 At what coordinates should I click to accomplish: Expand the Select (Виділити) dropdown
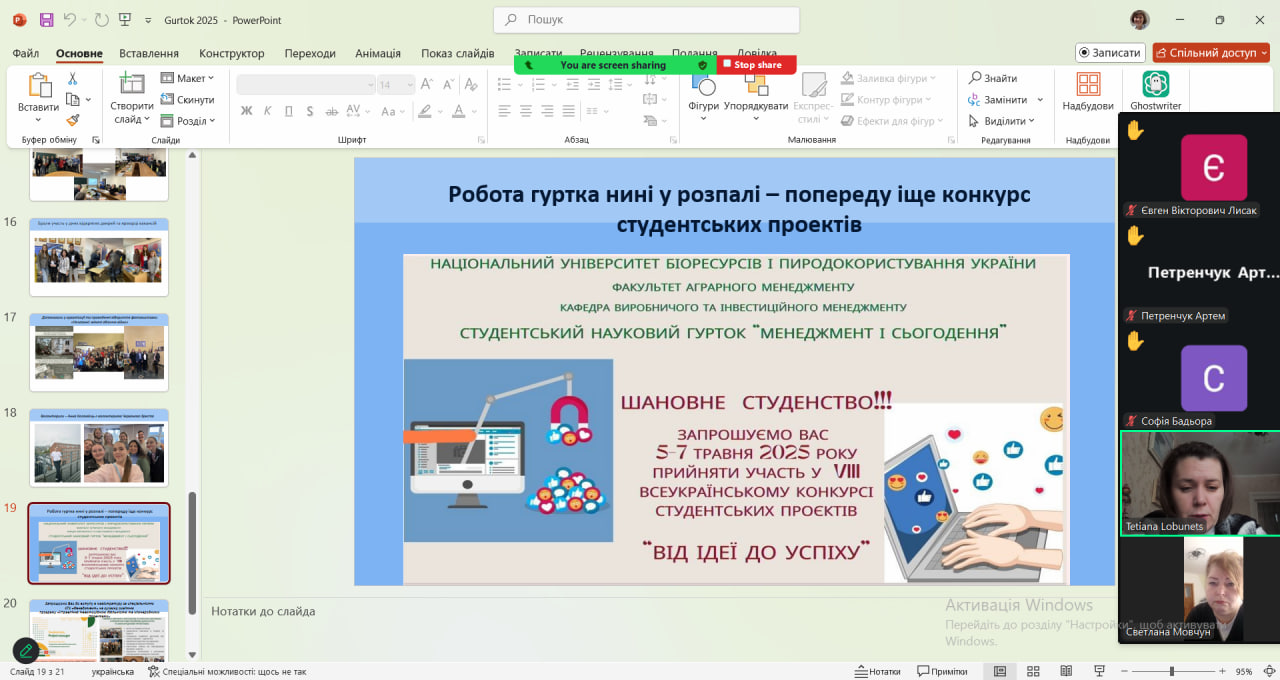[1003, 121]
